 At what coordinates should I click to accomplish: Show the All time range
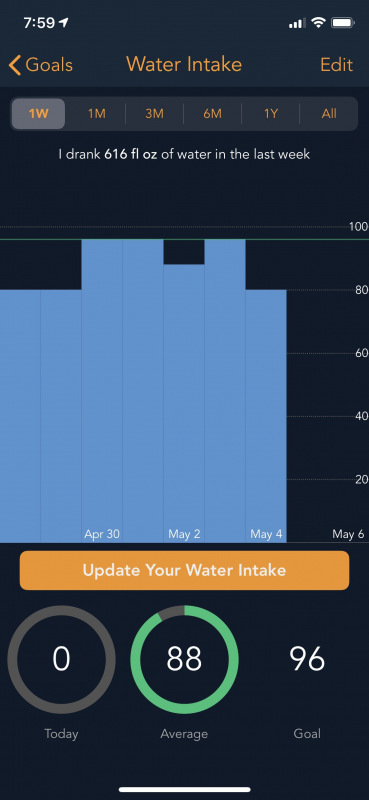point(329,114)
